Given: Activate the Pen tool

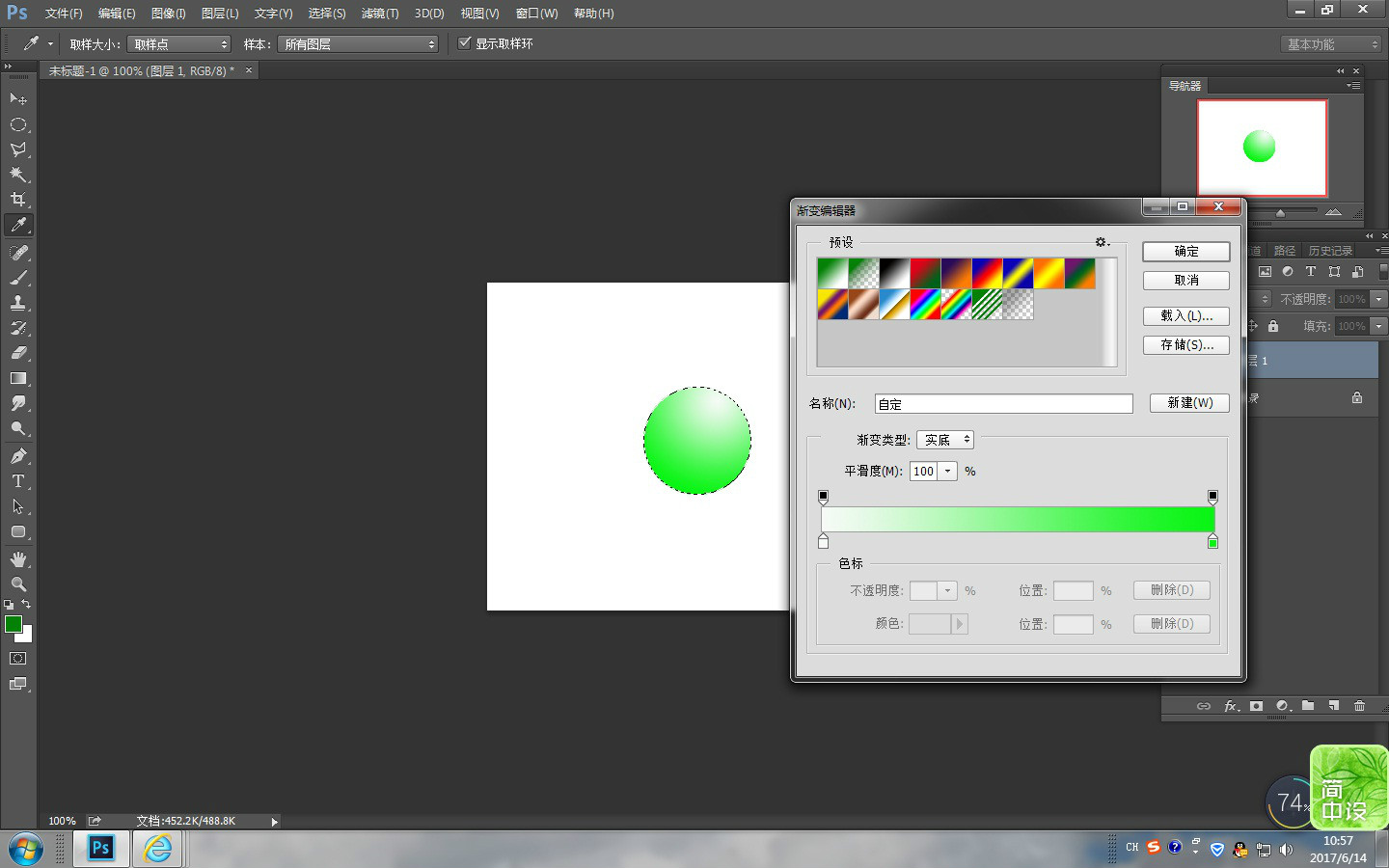Looking at the screenshot, I should tap(17, 456).
